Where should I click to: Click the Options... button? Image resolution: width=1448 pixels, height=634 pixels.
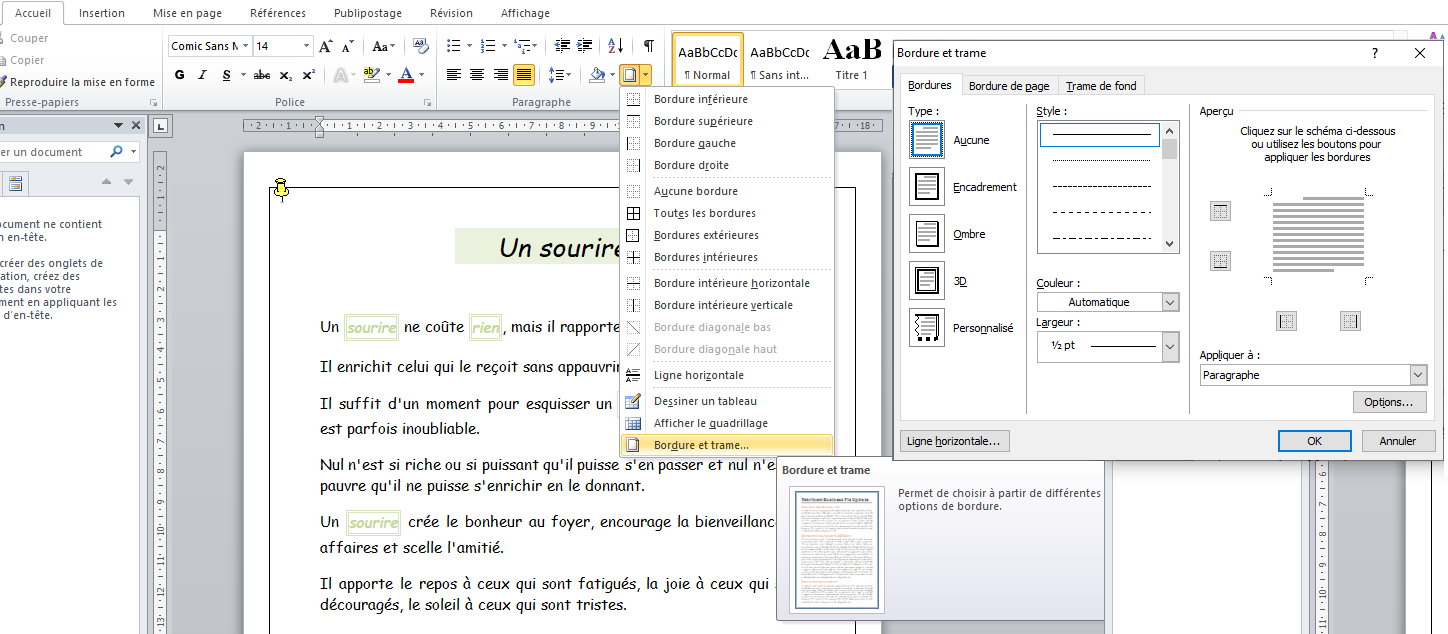(x=1388, y=402)
